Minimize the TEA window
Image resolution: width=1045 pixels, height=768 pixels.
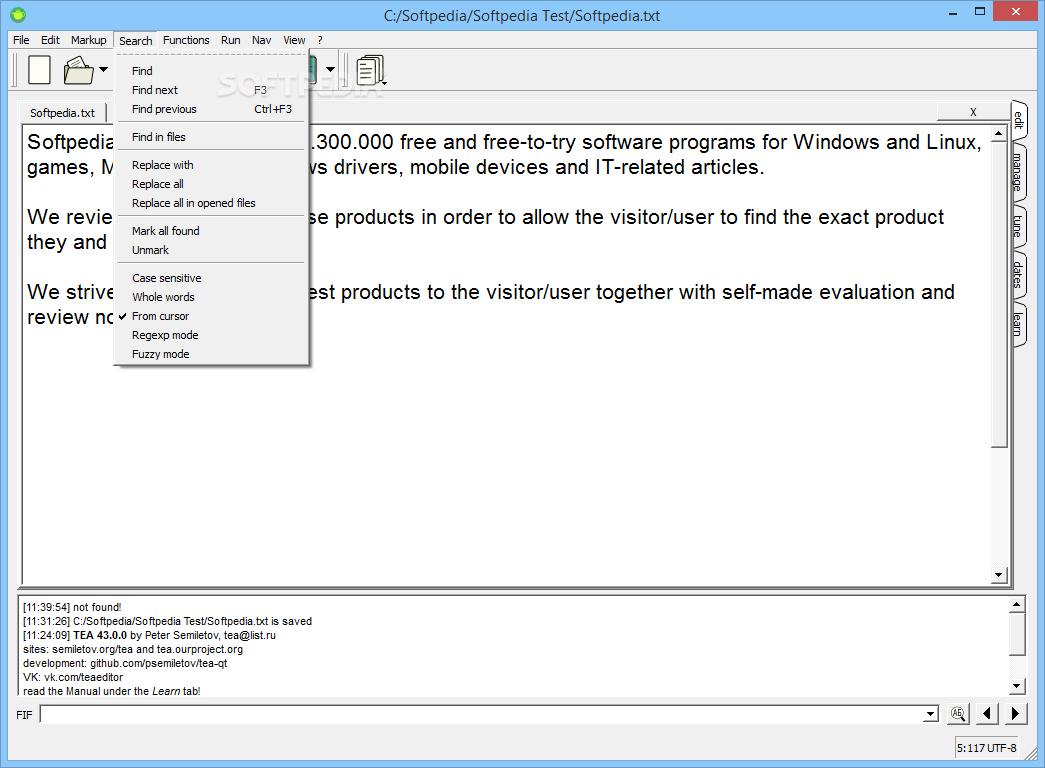click(x=954, y=12)
